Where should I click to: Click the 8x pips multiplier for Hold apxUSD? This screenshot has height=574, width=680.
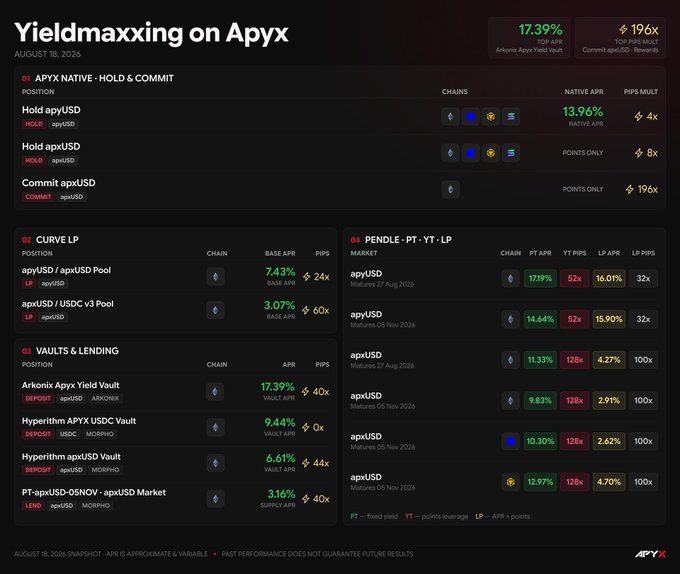click(652, 153)
